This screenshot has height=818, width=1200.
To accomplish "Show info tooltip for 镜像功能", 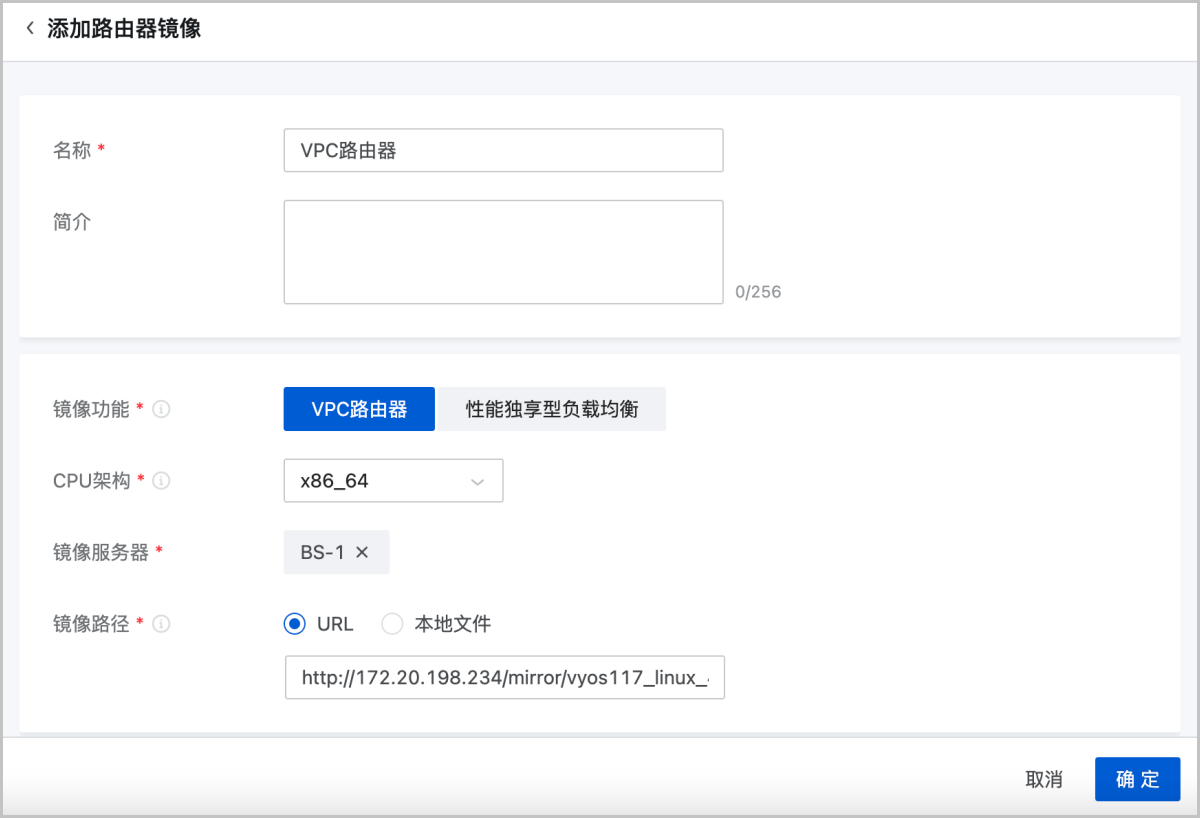I will pyautogui.click(x=161, y=409).
